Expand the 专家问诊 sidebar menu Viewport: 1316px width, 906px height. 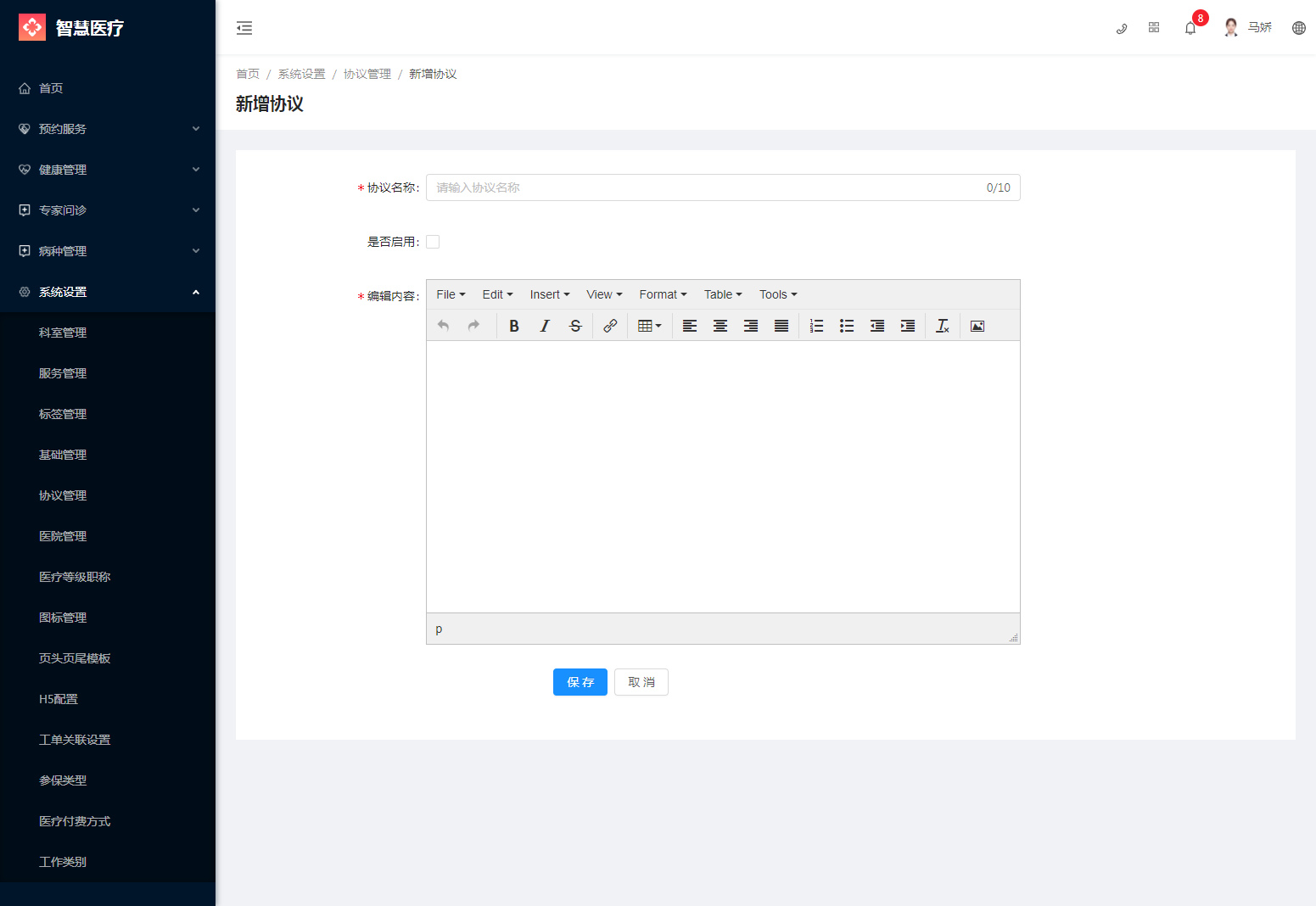click(108, 210)
